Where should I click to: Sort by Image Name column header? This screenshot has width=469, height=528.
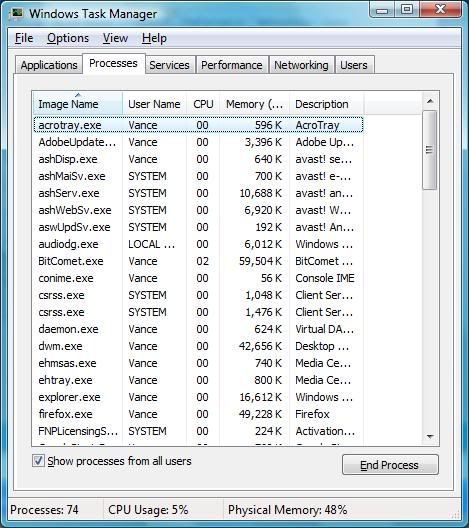[77, 104]
